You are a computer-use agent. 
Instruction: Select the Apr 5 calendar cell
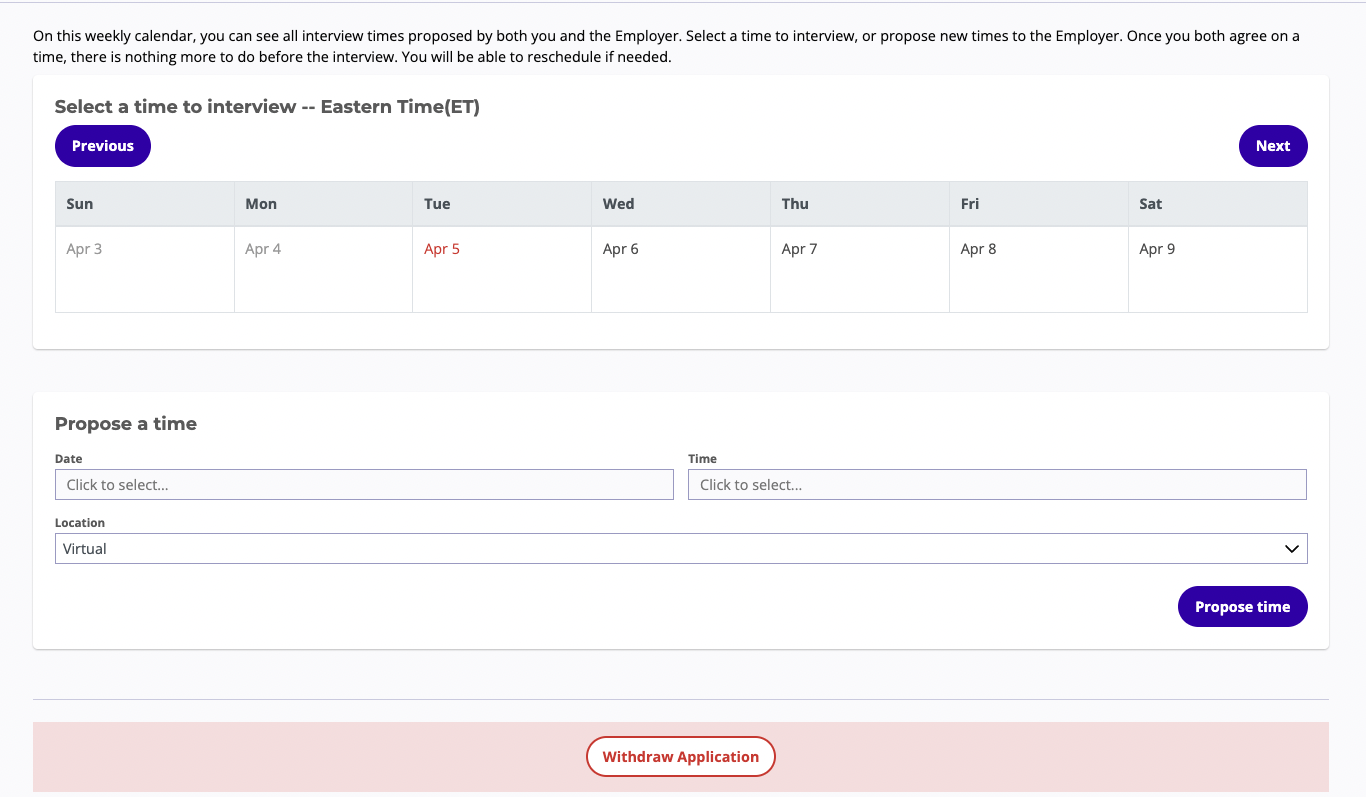point(501,269)
